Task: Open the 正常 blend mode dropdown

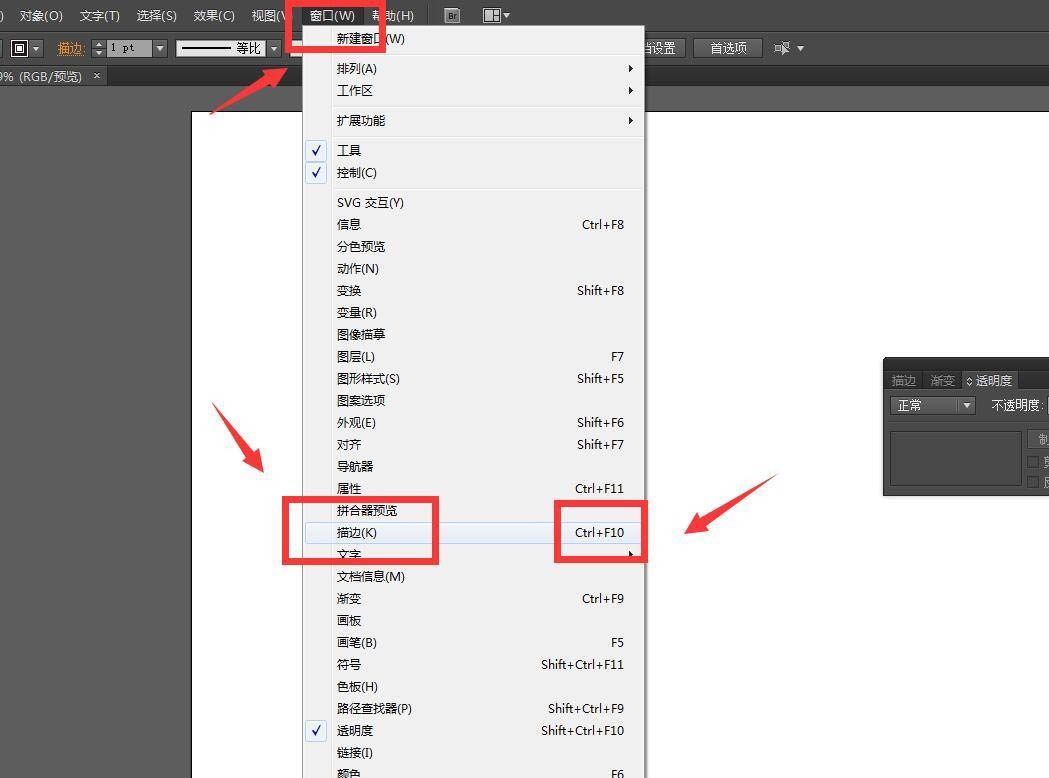Action: (932, 405)
